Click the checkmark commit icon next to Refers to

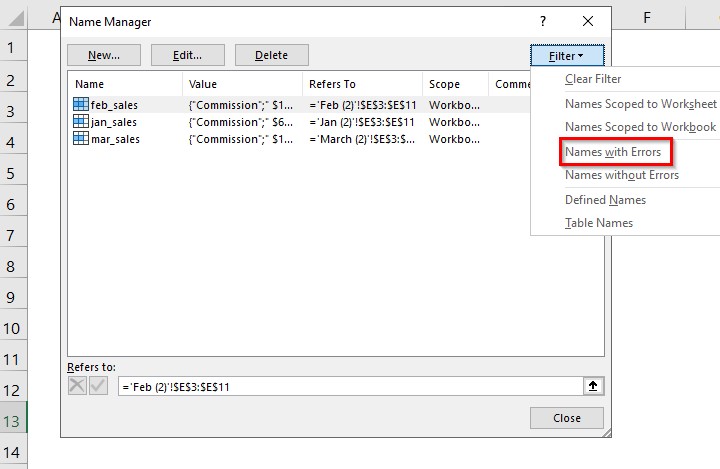coord(98,385)
